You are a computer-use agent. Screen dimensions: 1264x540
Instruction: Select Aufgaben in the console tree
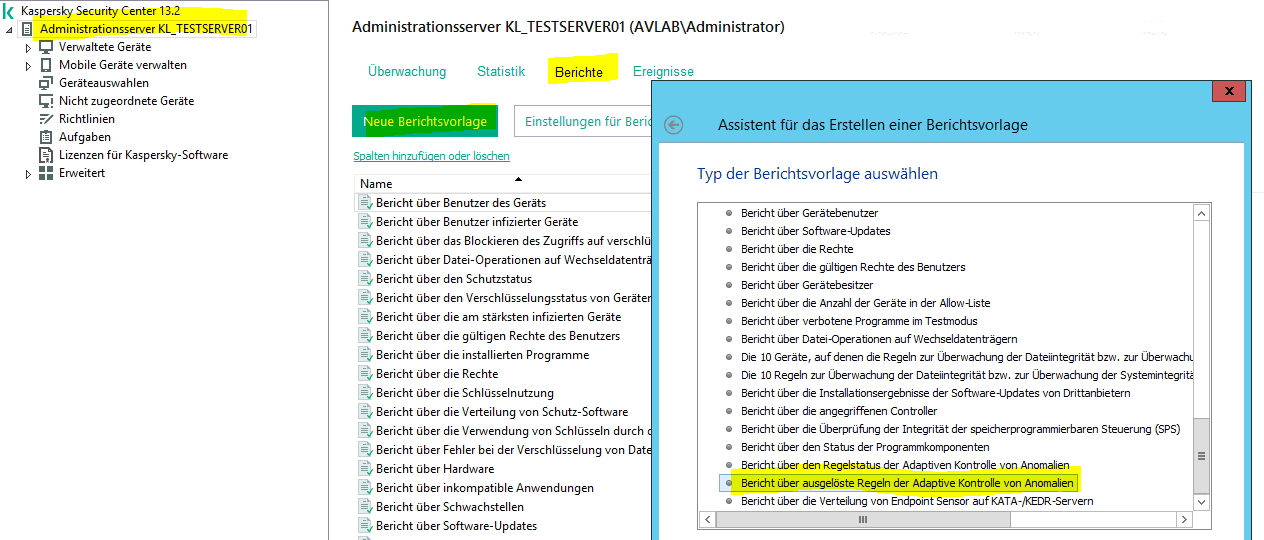(85, 137)
